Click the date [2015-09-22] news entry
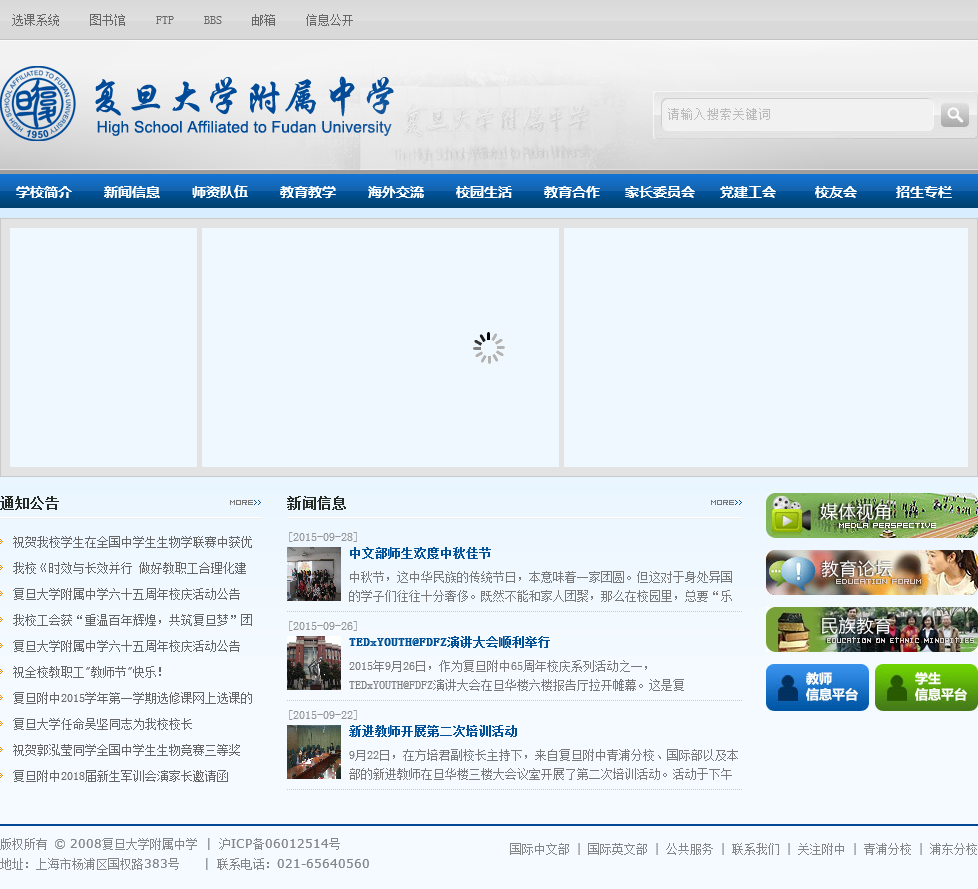 (x=322, y=715)
